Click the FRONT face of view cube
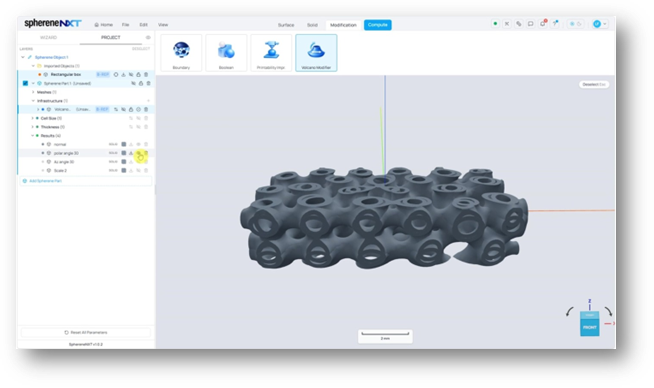The height and width of the screenshot is (388, 654). (589, 327)
